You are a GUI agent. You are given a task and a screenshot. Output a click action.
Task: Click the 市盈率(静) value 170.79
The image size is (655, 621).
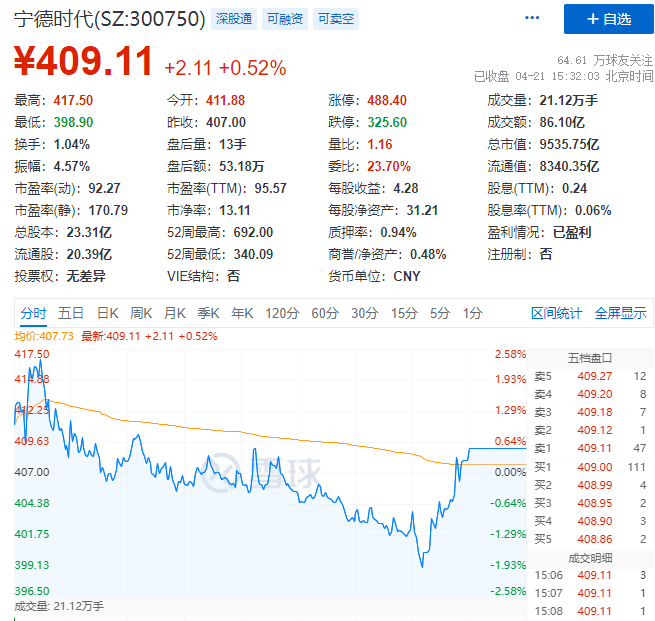(108, 210)
